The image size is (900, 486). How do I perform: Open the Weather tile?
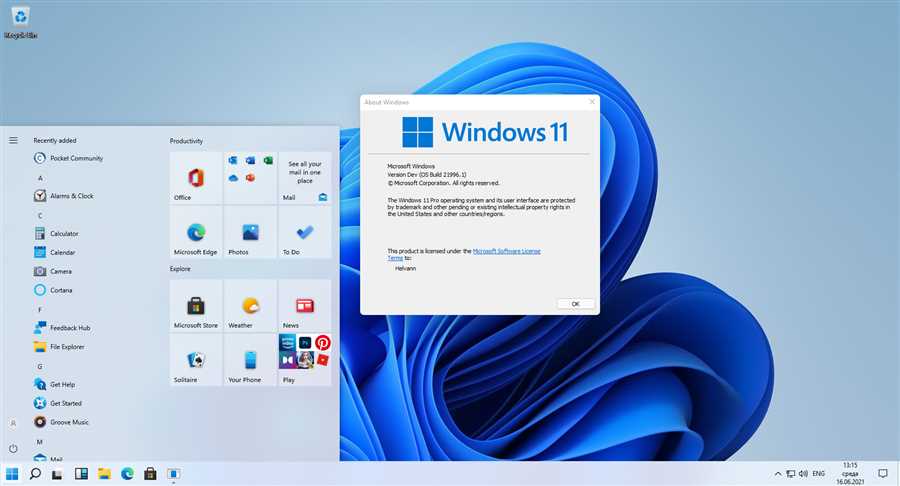[250, 305]
